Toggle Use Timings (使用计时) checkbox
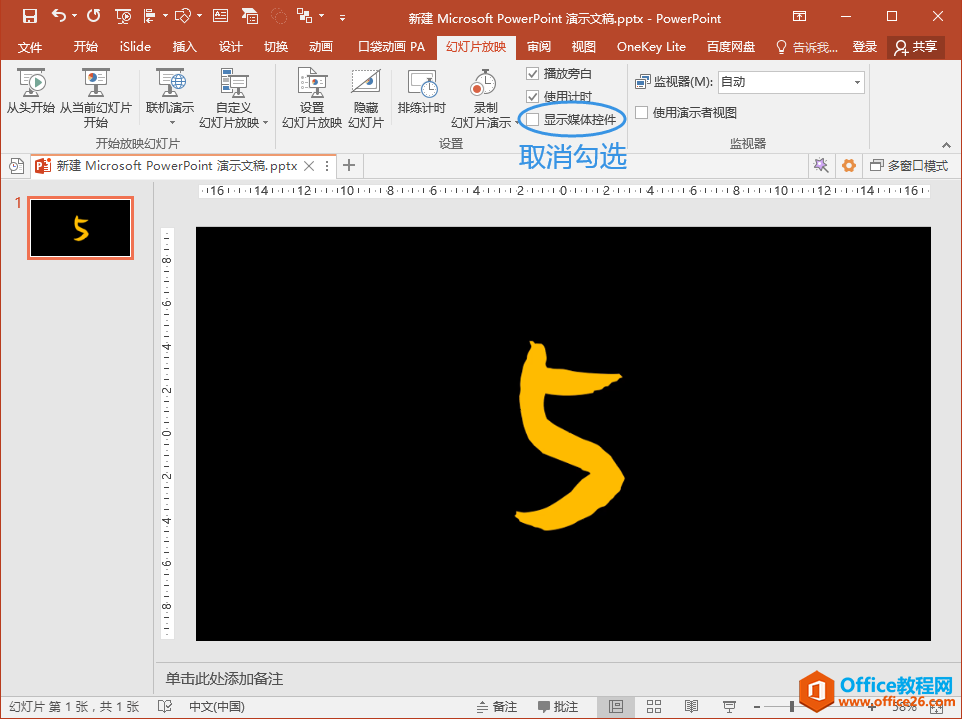 pos(533,96)
